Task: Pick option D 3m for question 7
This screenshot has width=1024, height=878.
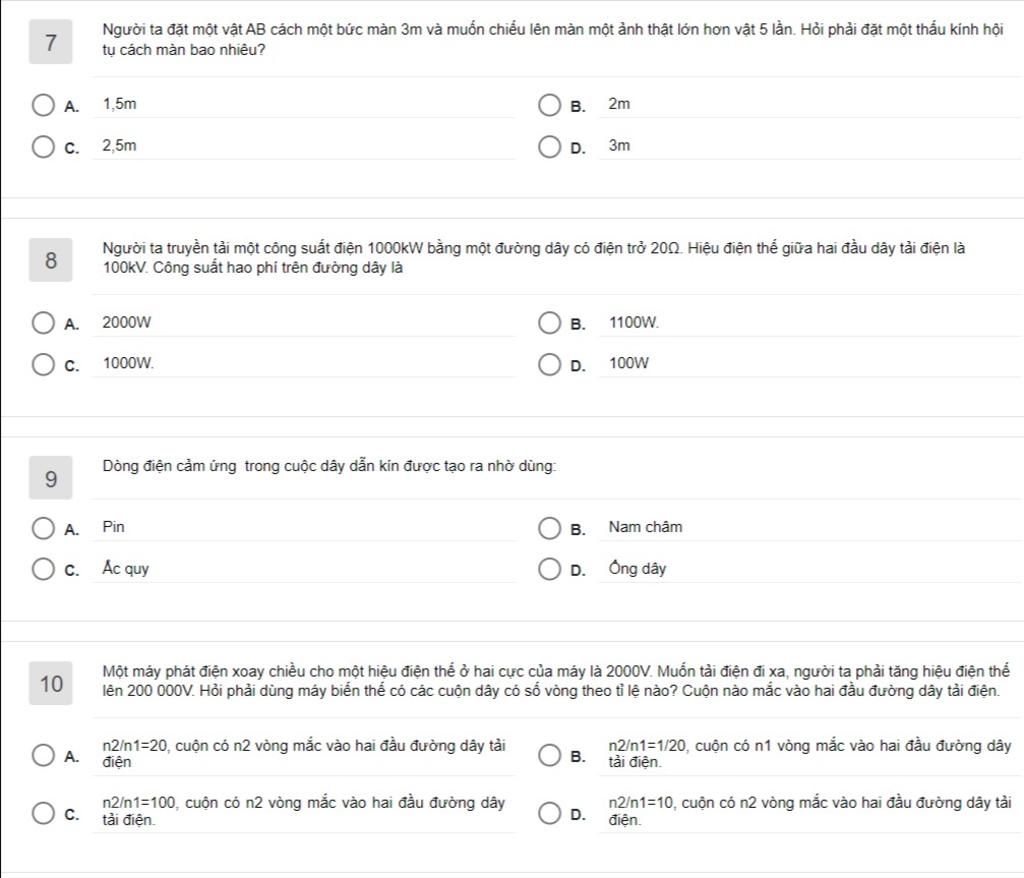Action: pyautogui.click(x=549, y=146)
